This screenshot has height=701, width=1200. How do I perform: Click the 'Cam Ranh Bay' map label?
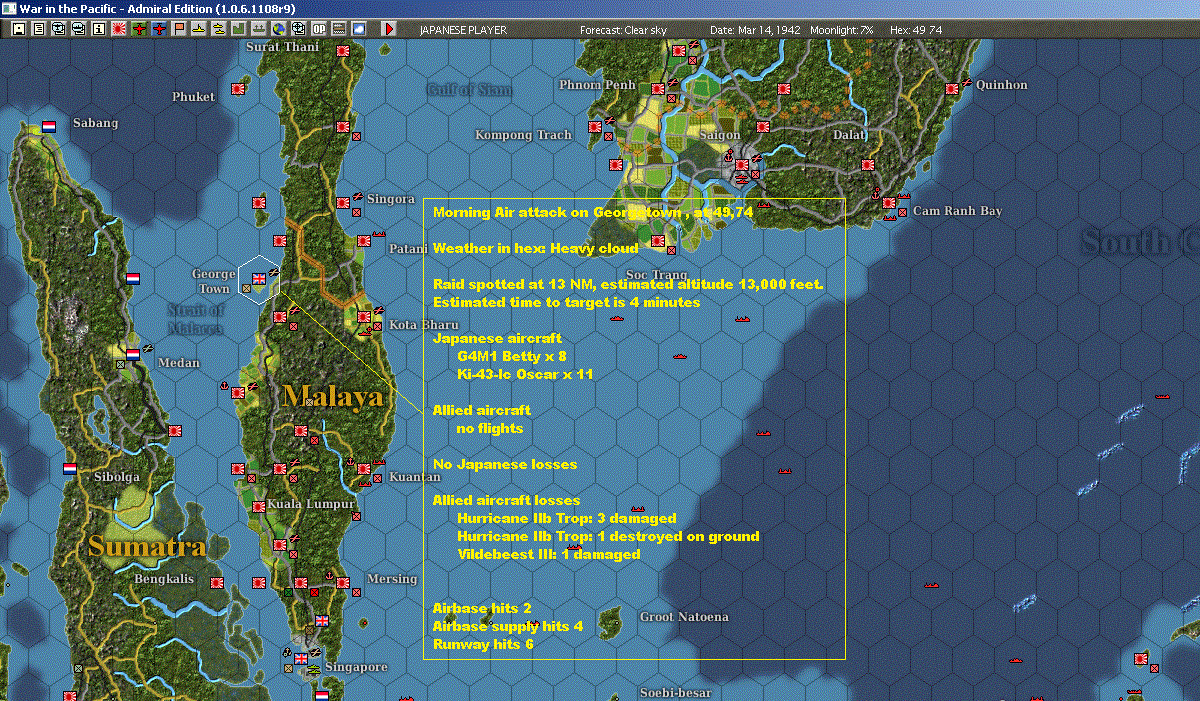pyautogui.click(x=958, y=211)
